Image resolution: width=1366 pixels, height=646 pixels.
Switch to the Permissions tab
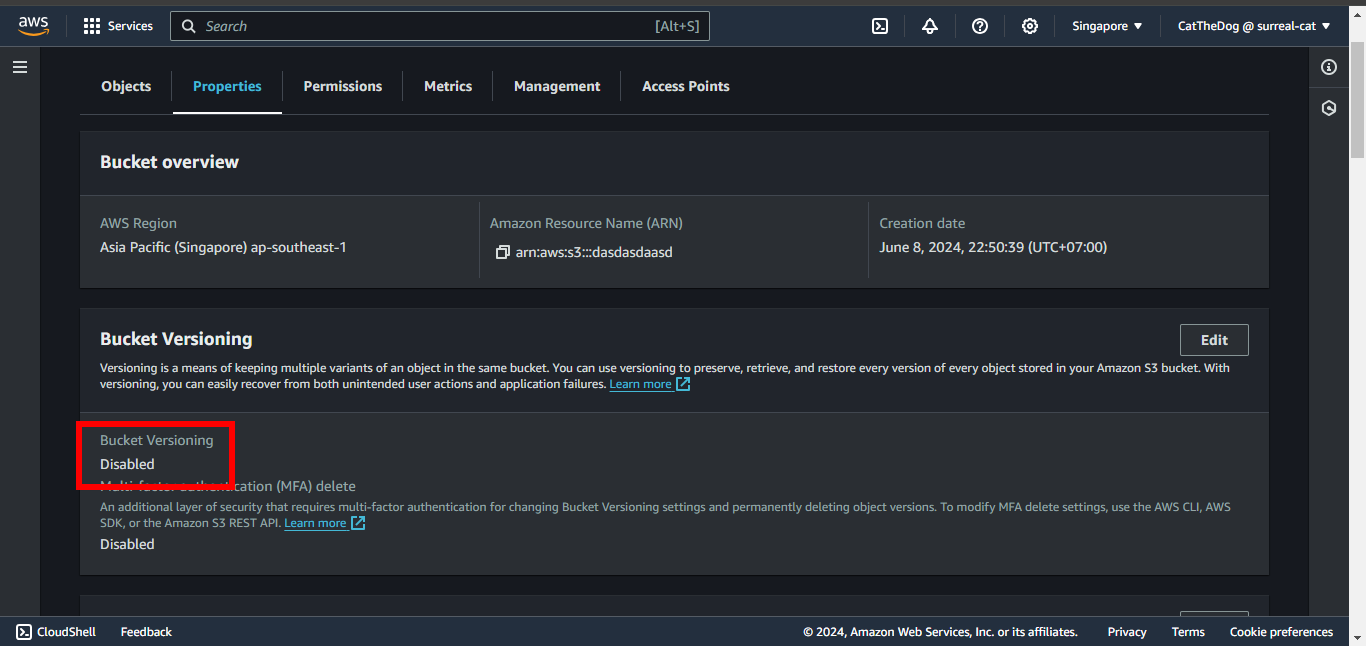tap(342, 86)
